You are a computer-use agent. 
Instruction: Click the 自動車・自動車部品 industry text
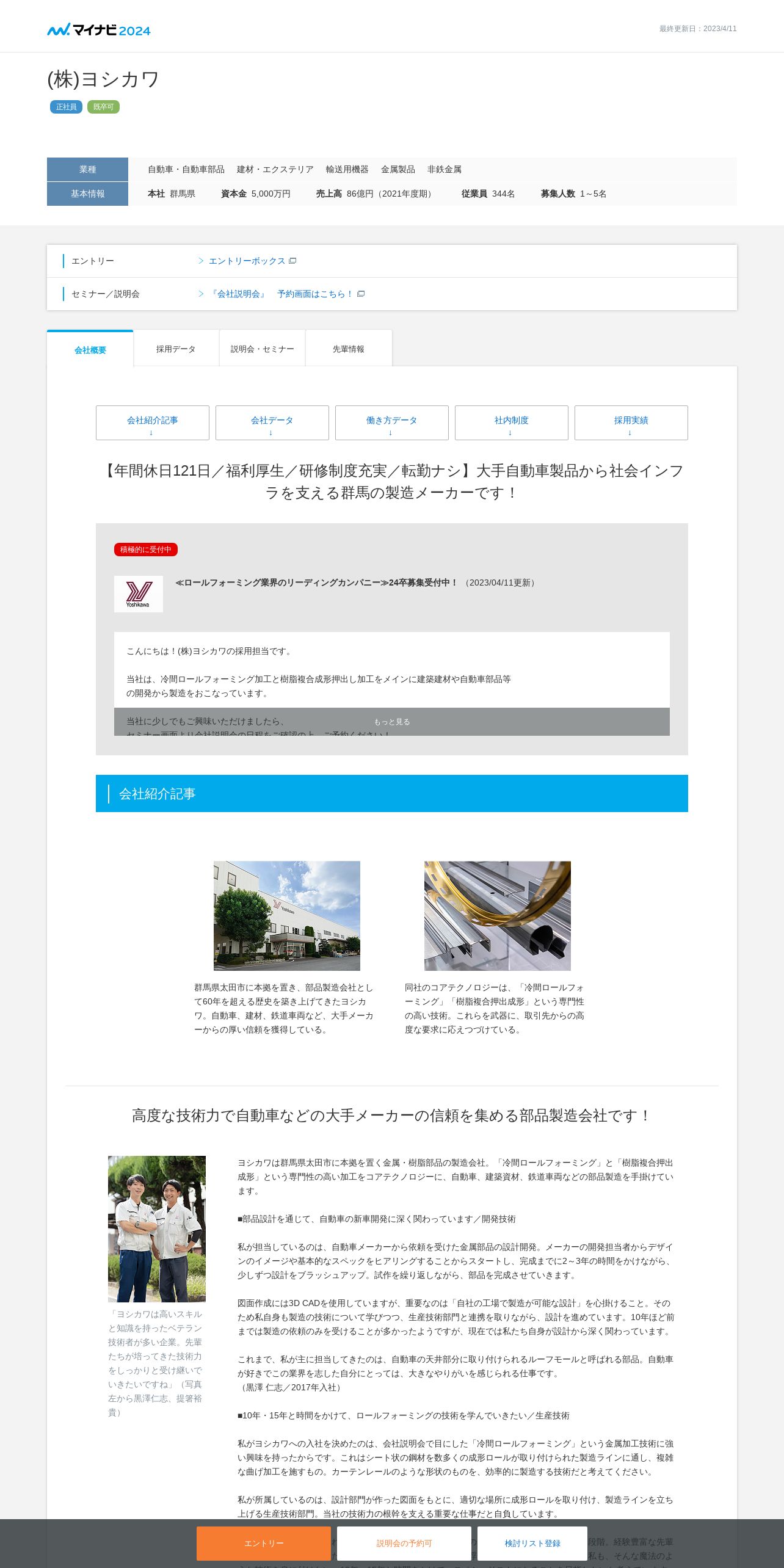point(186,169)
